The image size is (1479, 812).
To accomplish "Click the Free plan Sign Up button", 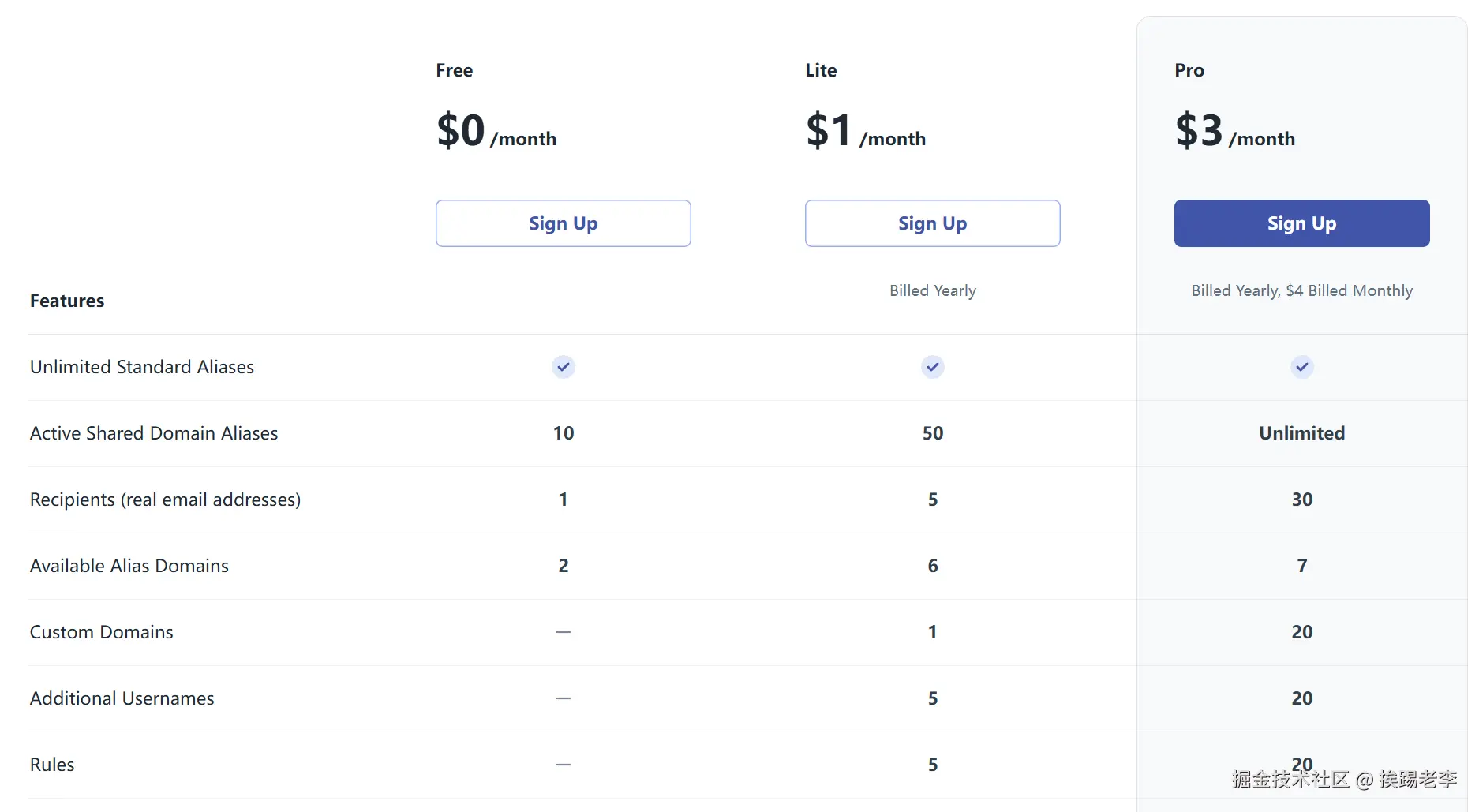I will pos(563,223).
